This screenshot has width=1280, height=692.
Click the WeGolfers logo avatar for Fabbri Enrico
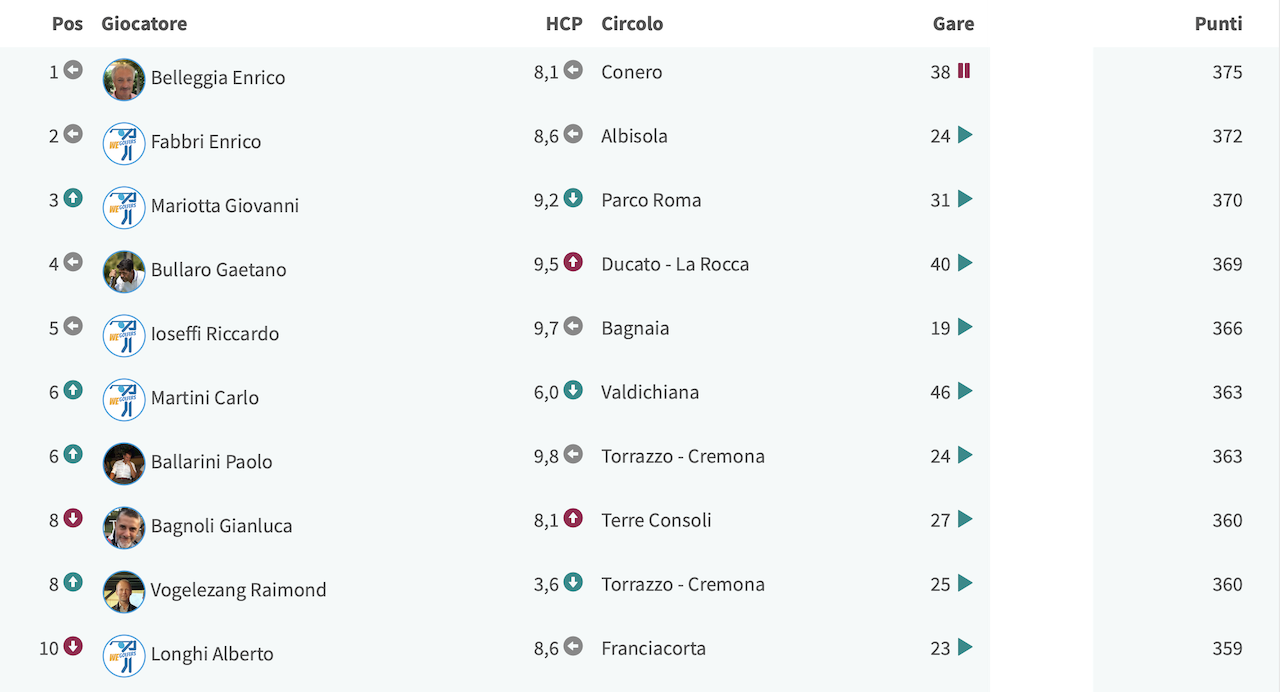tap(124, 143)
